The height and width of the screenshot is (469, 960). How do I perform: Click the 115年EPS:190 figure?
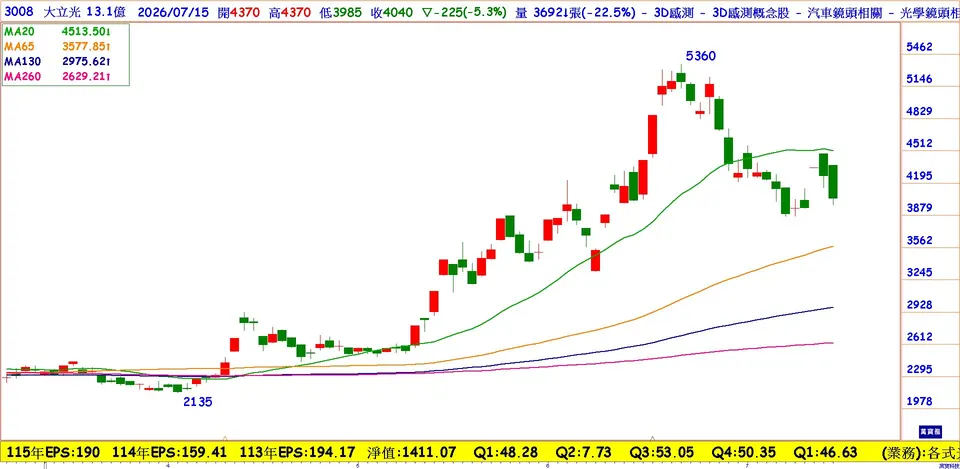tap(51, 452)
